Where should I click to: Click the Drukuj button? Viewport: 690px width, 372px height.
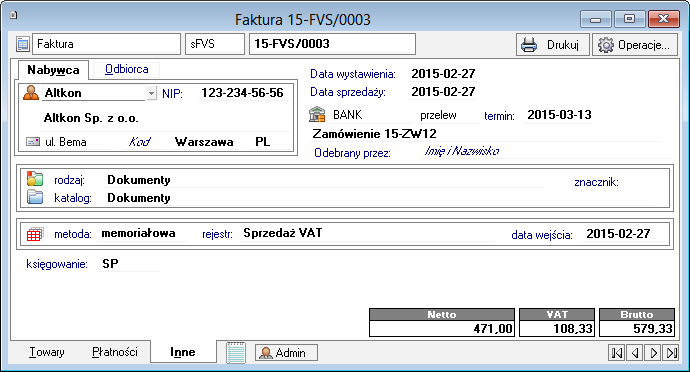pos(553,44)
